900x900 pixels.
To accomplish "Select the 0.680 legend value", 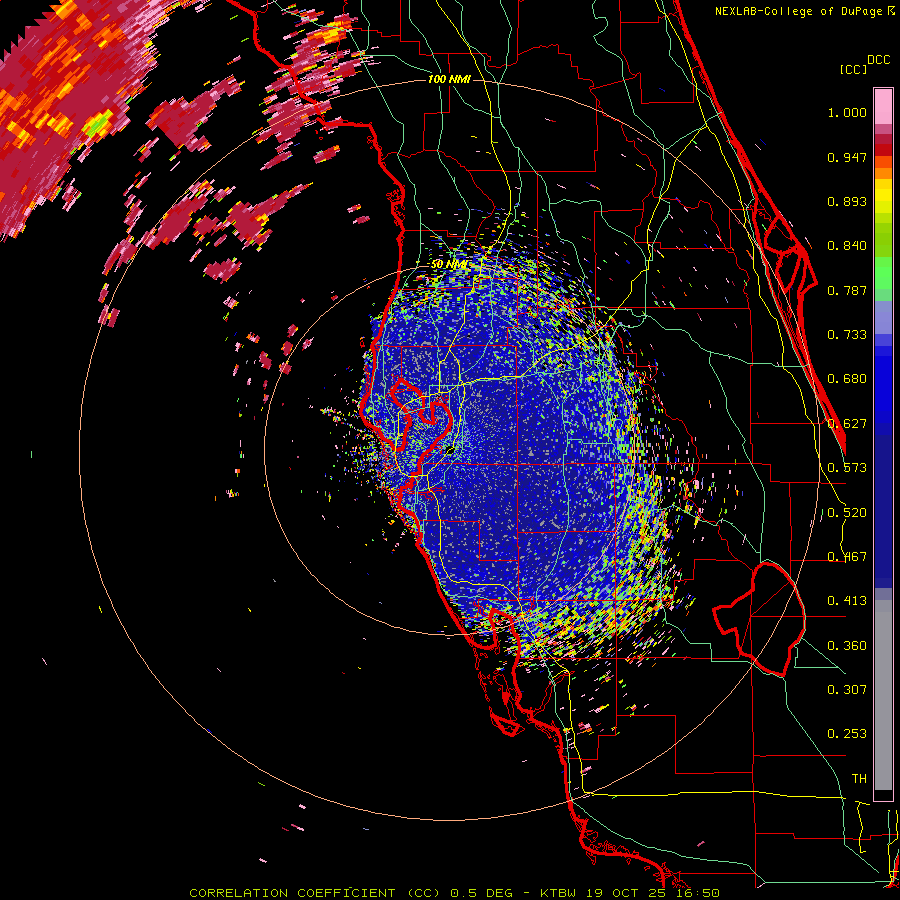I will click(847, 379).
